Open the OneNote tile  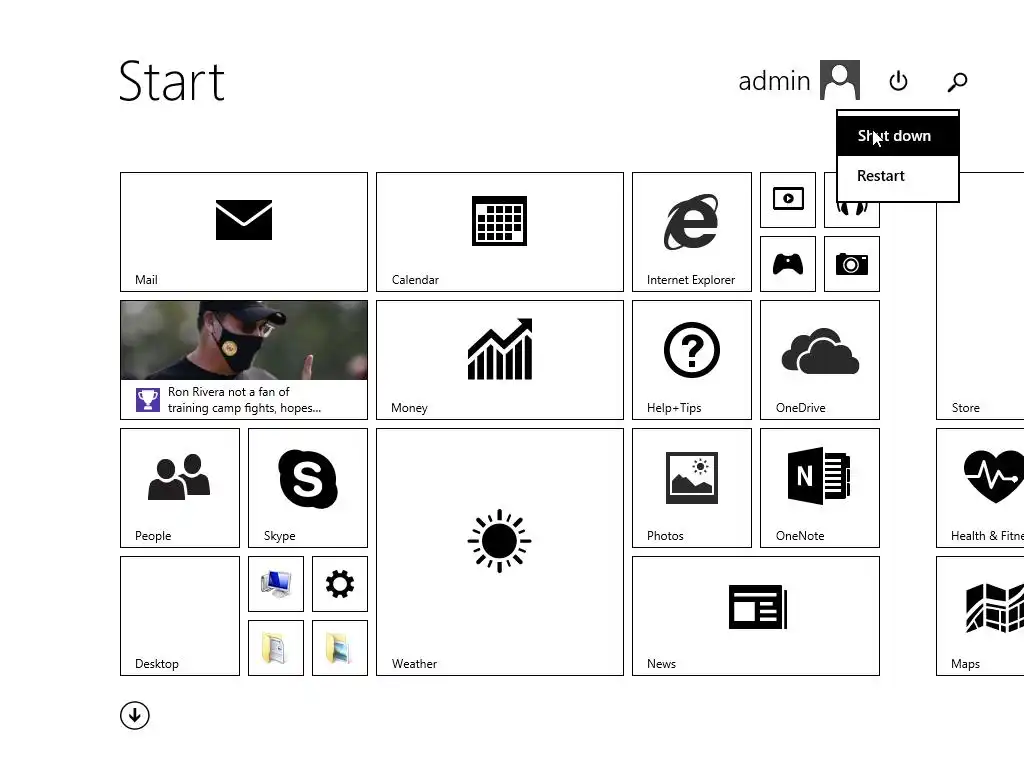[x=820, y=488]
